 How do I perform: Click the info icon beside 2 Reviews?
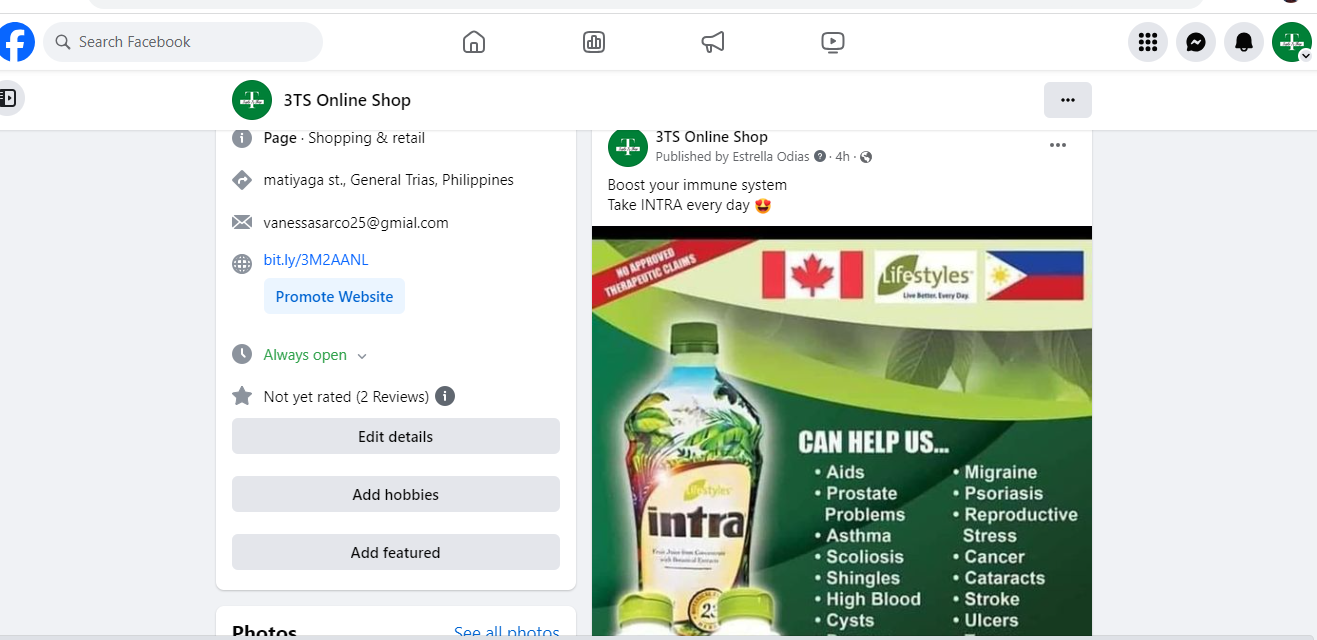(445, 396)
